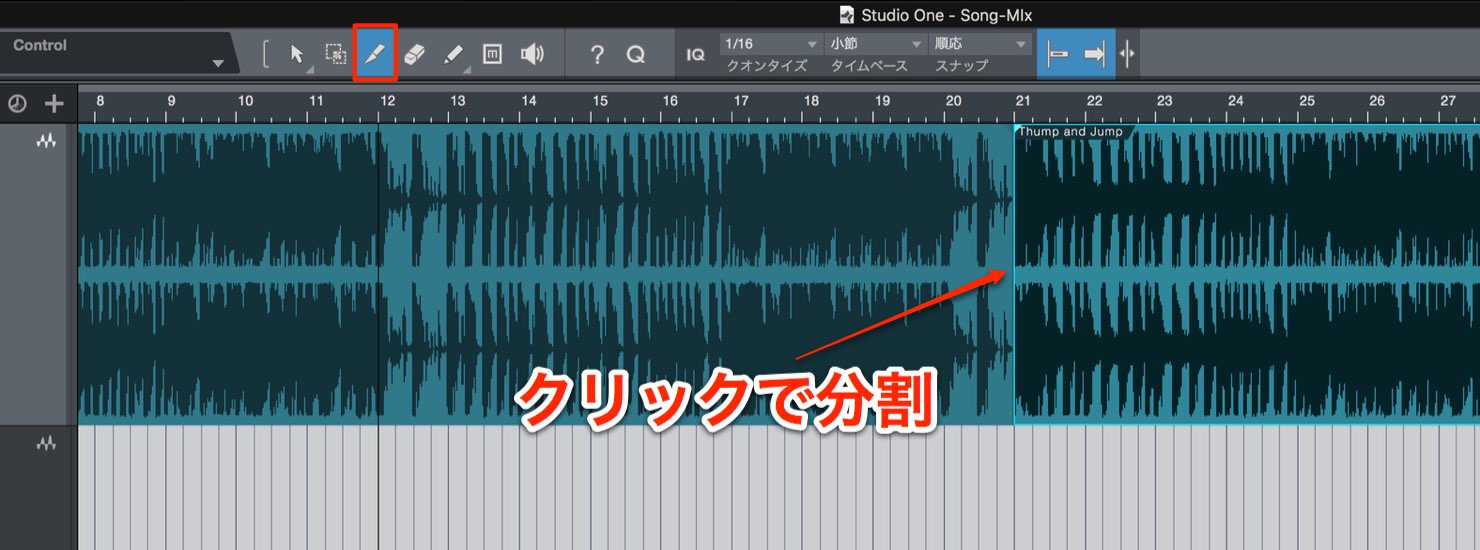Toggle snap to grid button
The width and height of the screenshot is (1480, 550).
[1057, 54]
